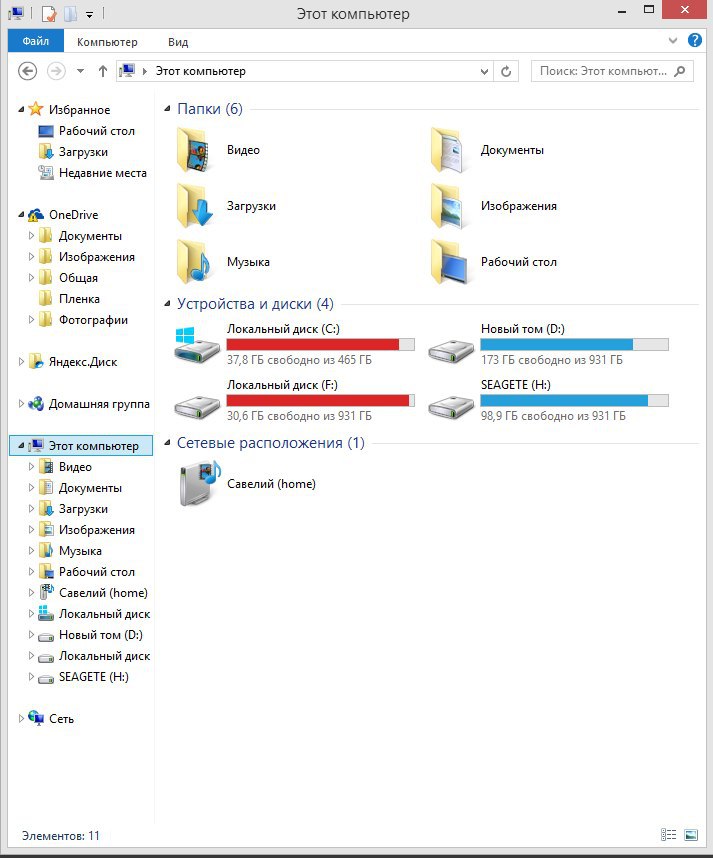Click the search magnifier icon
Viewport: 713px width, 858px height.
pyautogui.click(x=680, y=71)
